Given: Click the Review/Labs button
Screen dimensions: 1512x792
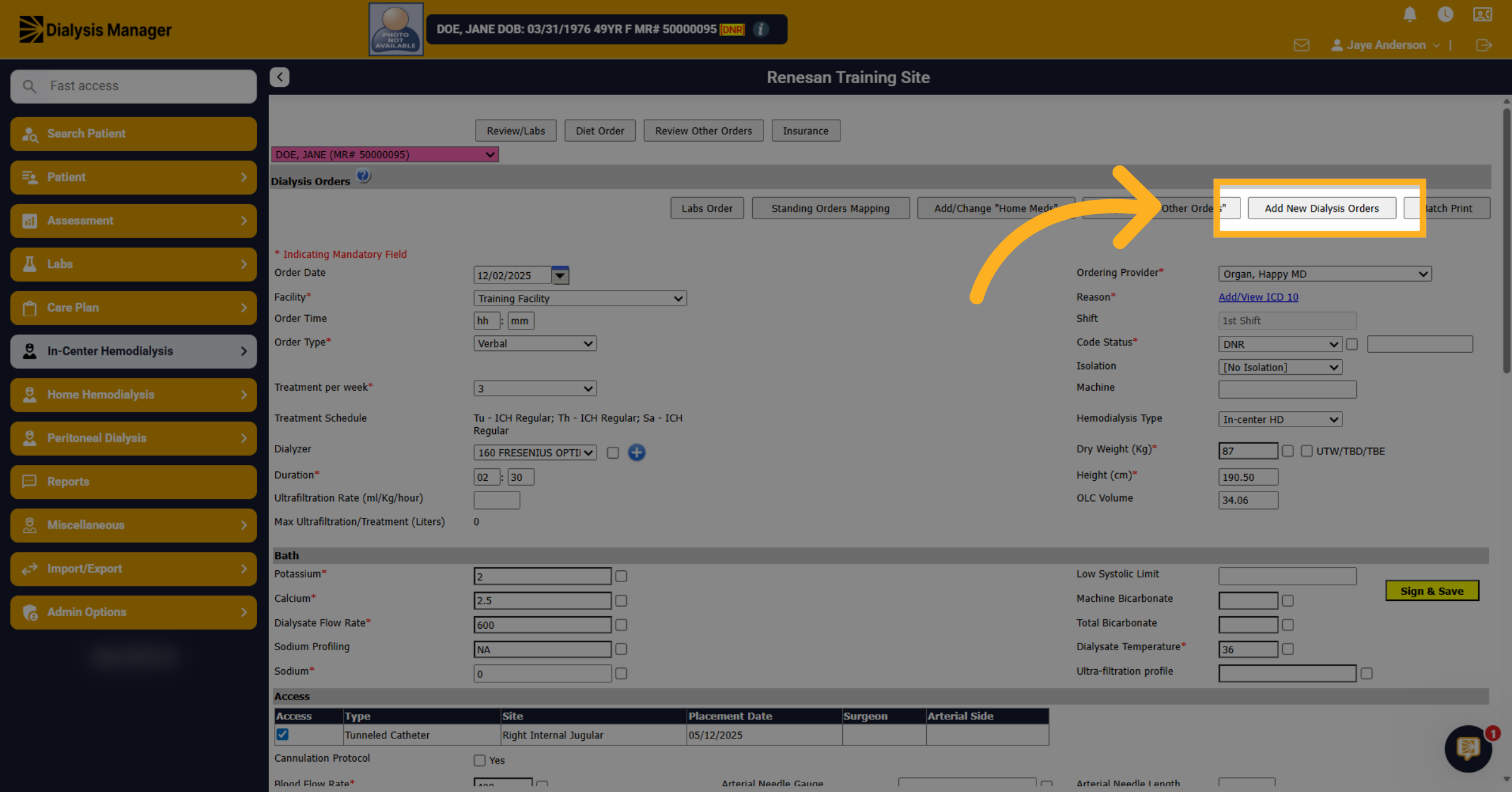Looking at the screenshot, I should (x=516, y=130).
